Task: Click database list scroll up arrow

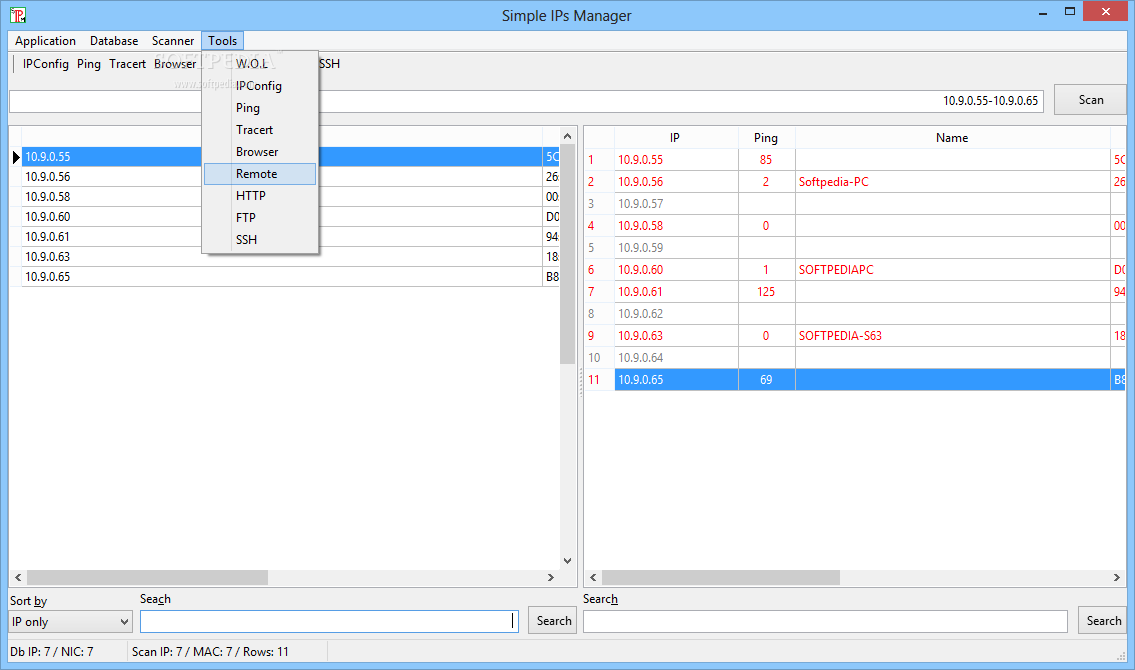Action: click(568, 136)
